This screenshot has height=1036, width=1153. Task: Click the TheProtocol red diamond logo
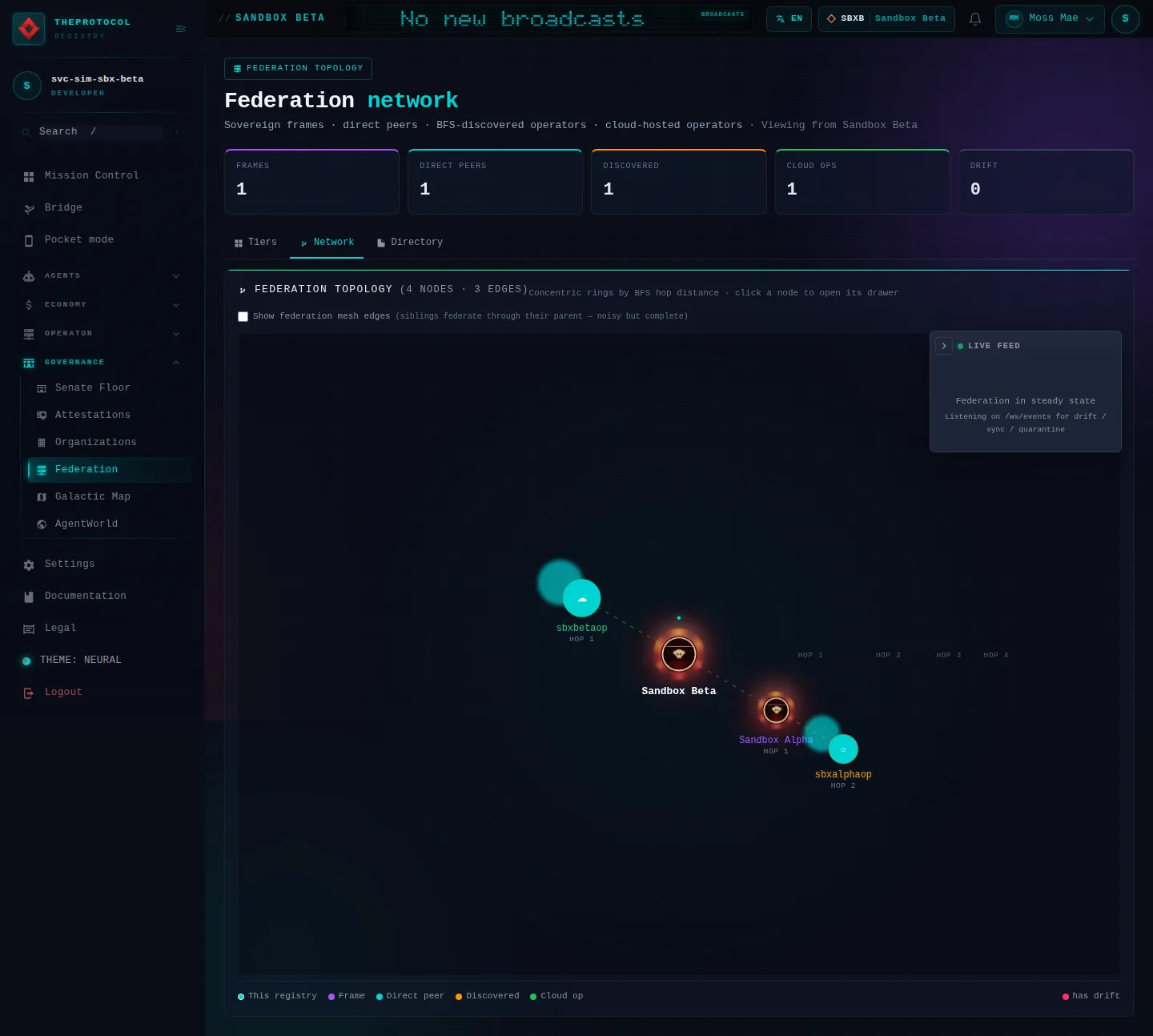(29, 29)
